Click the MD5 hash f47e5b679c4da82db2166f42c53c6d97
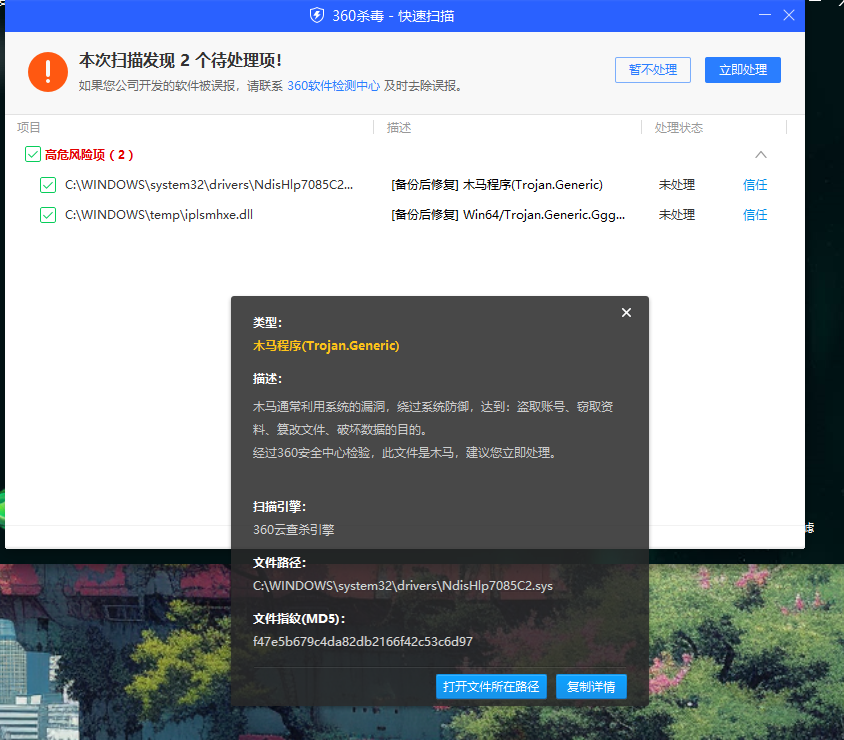This screenshot has width=844, height=740. click(x=363, y=642)
